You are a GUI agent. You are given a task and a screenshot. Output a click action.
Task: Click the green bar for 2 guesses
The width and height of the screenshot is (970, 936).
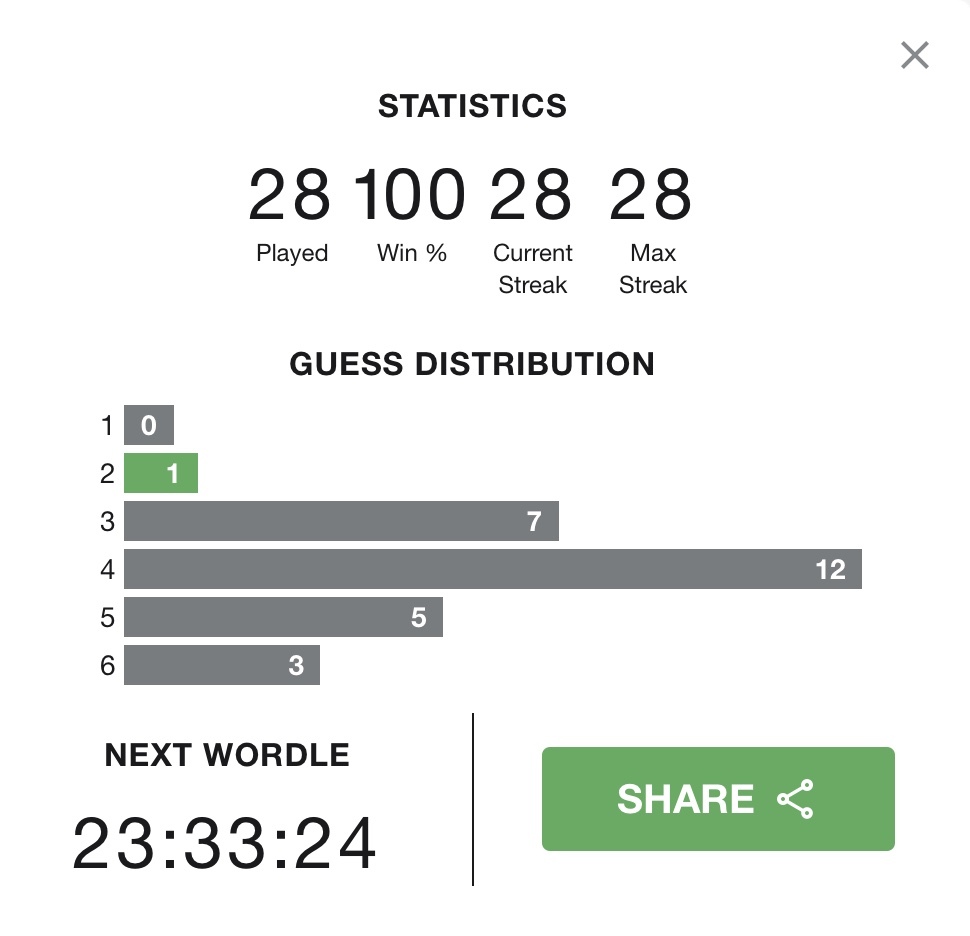(x=161, y=473)
